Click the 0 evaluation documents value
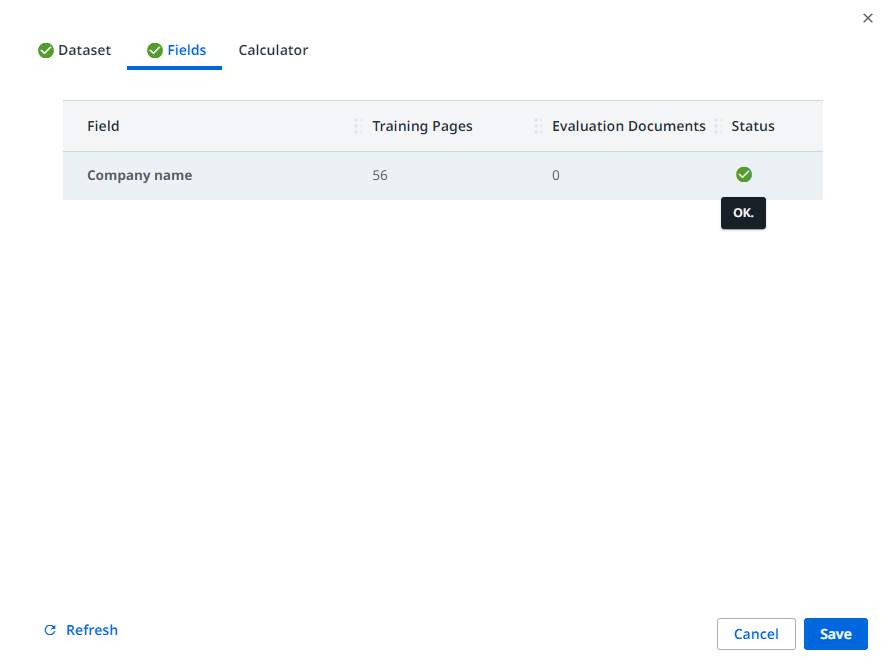Image resolution: width=886 pixels, height=667 pixels. 556,175
